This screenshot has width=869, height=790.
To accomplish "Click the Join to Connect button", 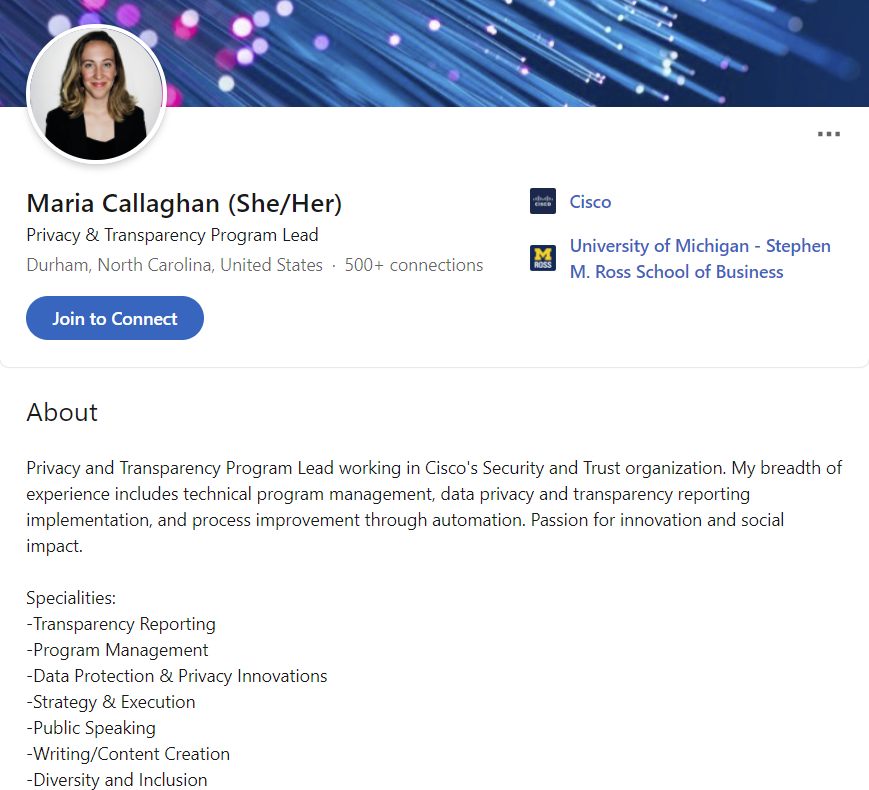I will click(x=115, y=318).
